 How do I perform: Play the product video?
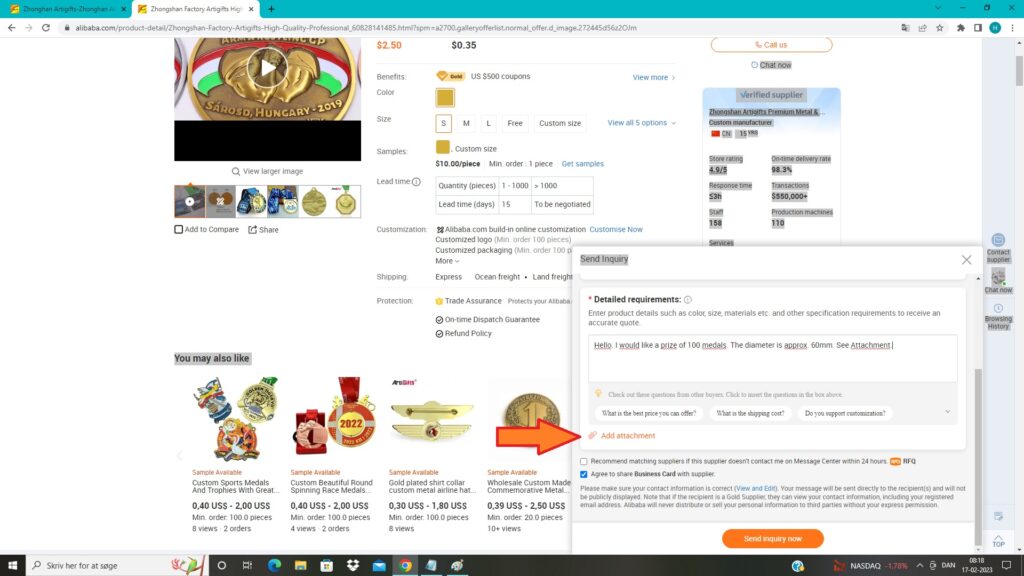pyautogui.click(x=267, y=68)
